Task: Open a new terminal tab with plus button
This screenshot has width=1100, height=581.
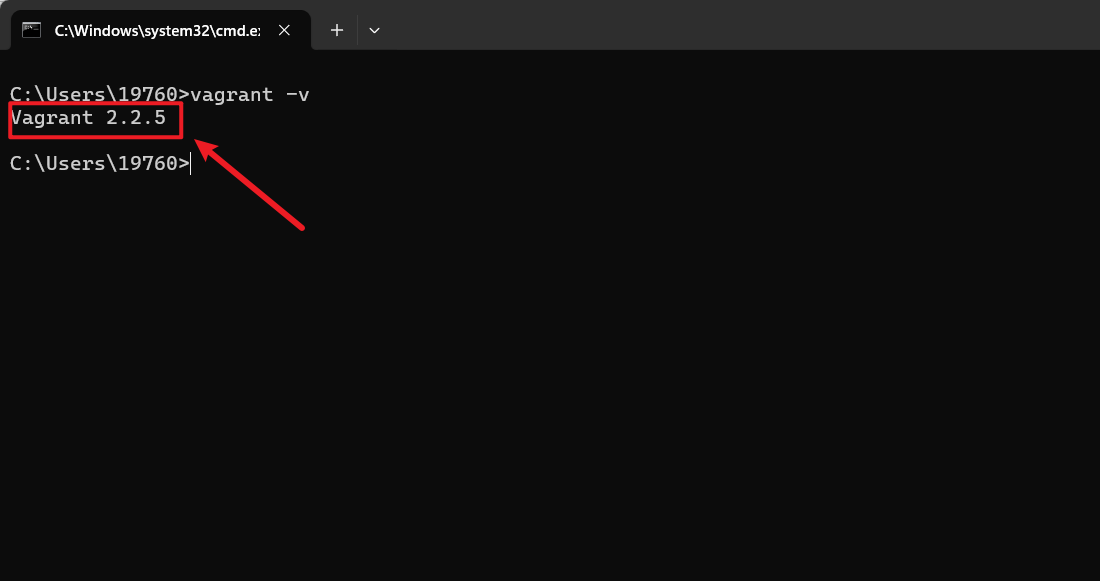Action: pos(337,30)
